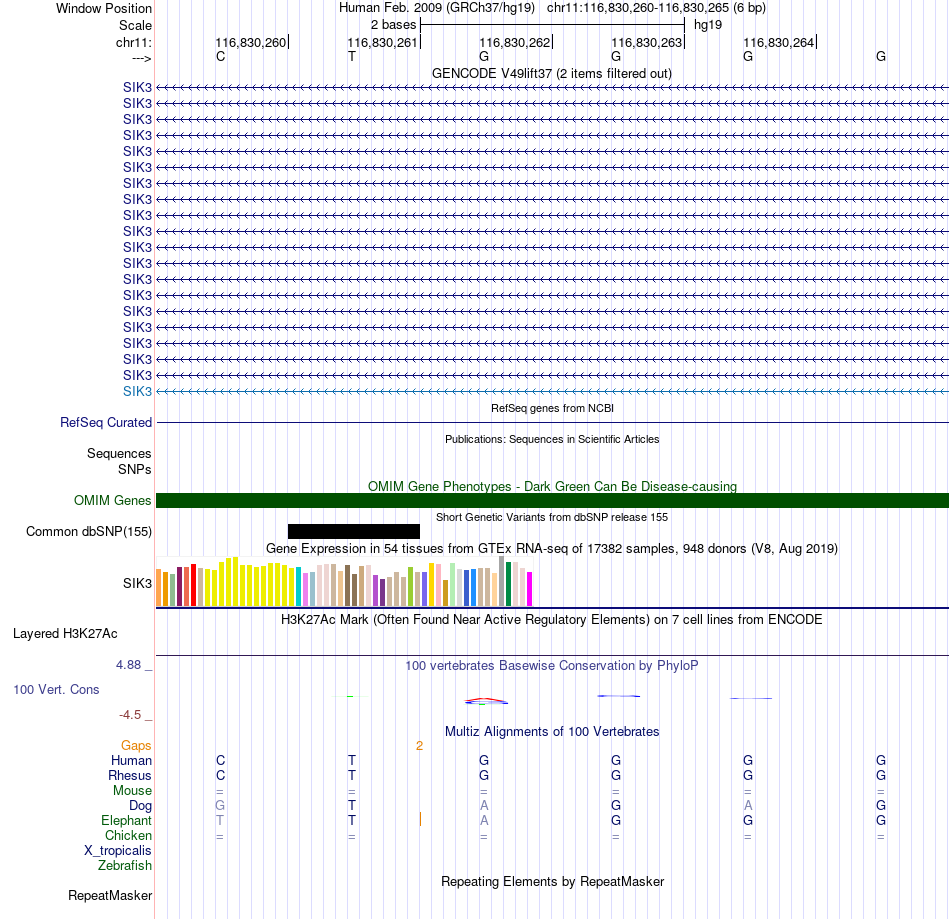The width and height of the screenshot is (950, 919).
Task: Click the RefSeq Curated track label
Action: [x=106, y=422]
